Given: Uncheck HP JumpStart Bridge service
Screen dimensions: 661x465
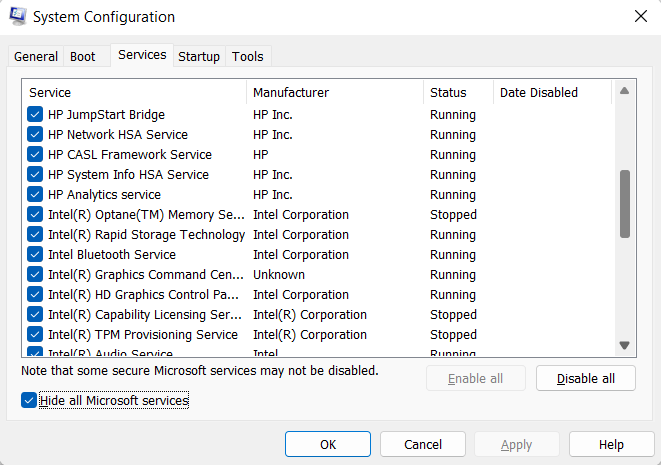Looking at the screenshot, I should [x=35, y=114].
